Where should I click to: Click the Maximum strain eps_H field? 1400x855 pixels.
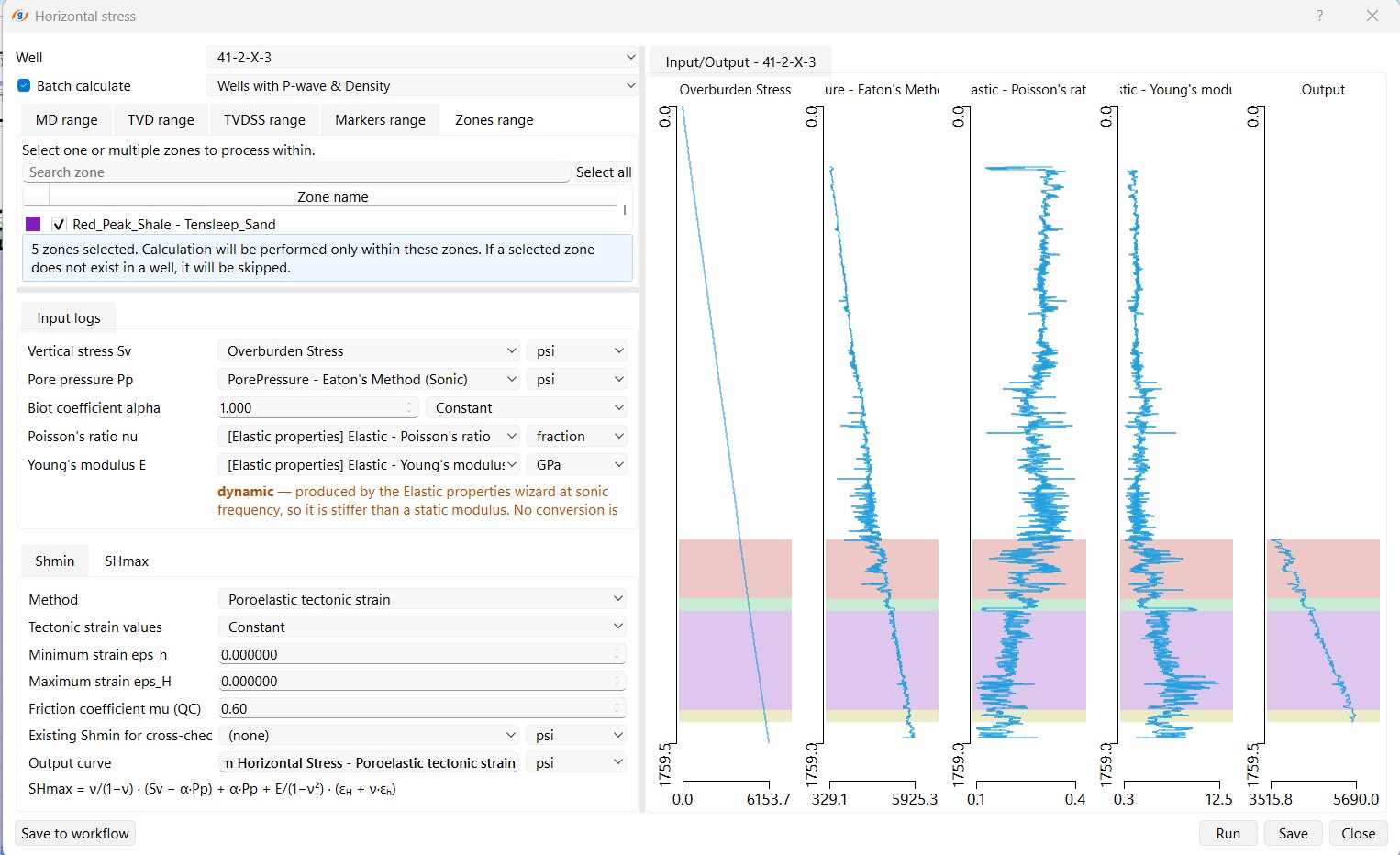[423, 682]
